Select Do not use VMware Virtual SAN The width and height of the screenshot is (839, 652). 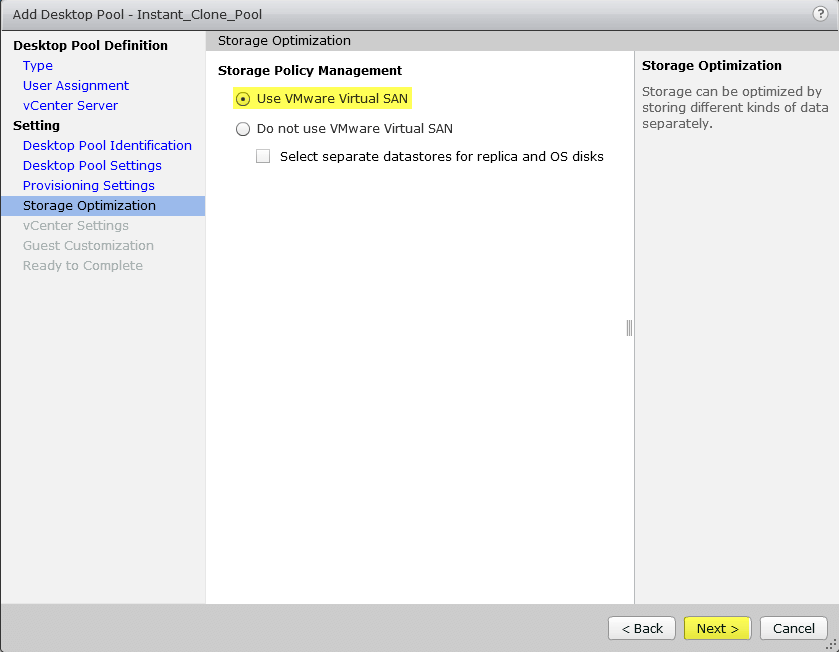pyautogui.click(x=243, y=129)
